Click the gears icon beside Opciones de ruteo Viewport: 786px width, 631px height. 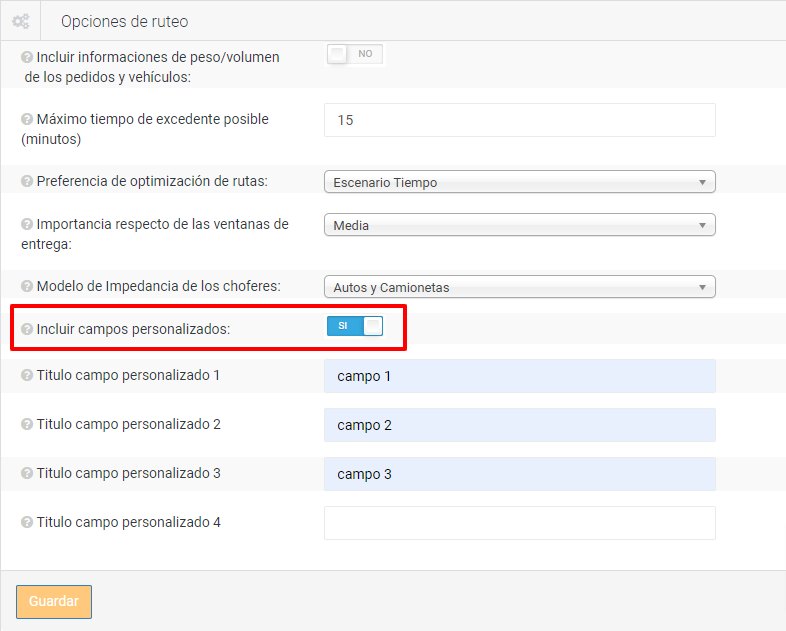[x=20, y=21]
